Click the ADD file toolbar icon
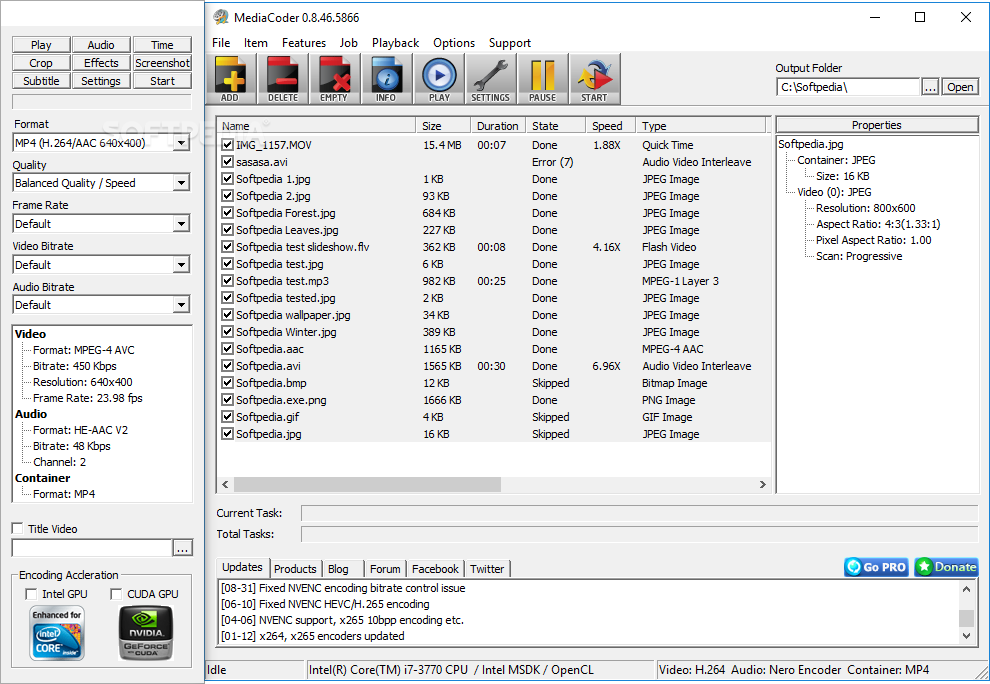Image resolution: width=990 pixels, height=684 pixels. tap(231, 79)
